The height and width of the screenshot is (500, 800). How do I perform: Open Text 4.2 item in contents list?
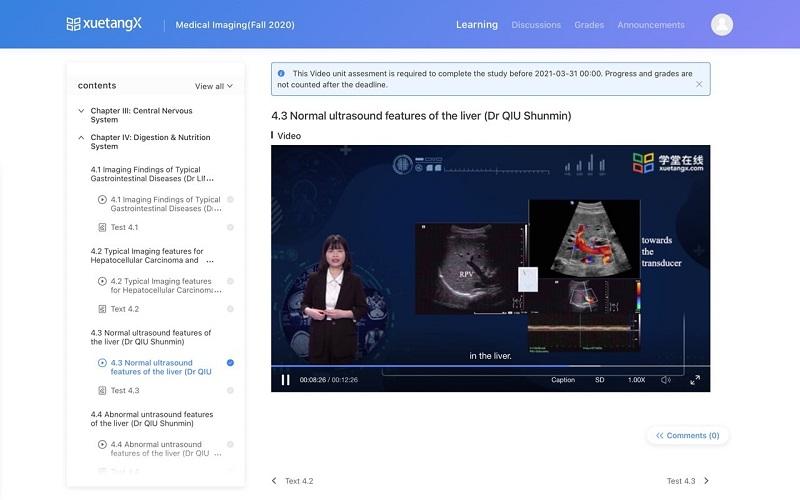coord(125,309)
